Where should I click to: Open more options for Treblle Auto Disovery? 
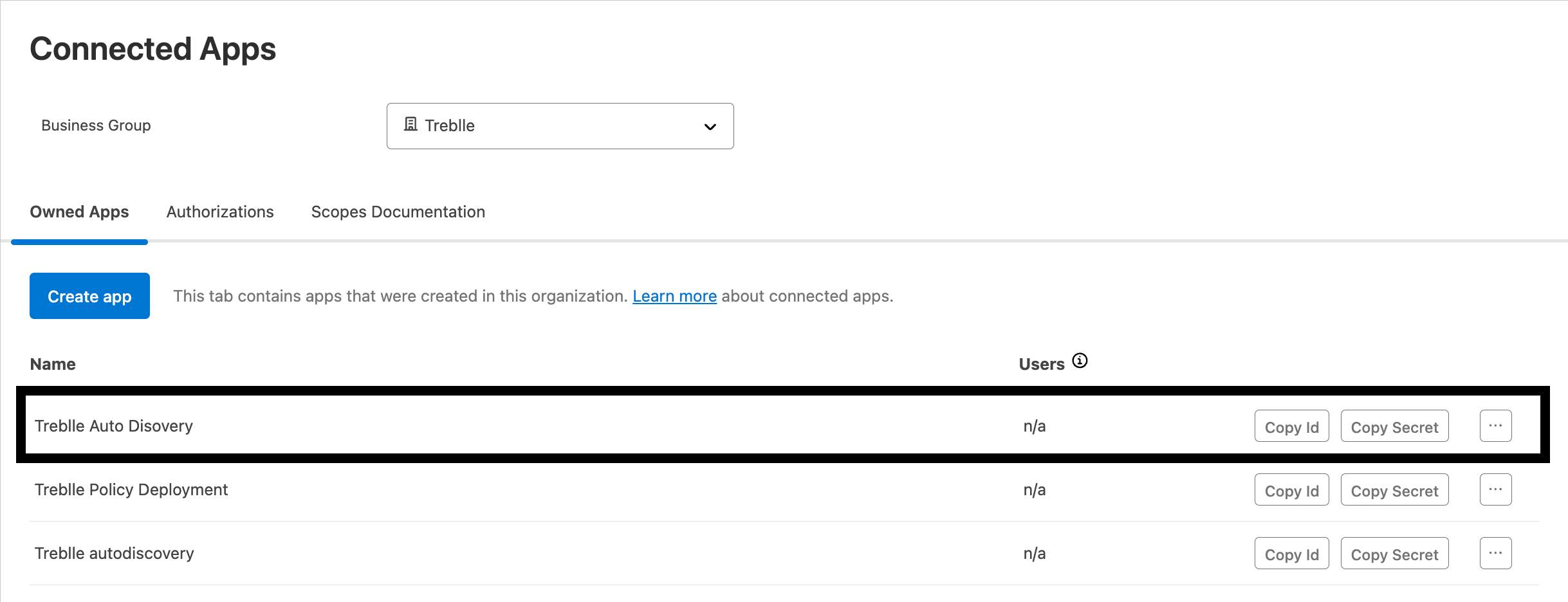coord(1495,426)
